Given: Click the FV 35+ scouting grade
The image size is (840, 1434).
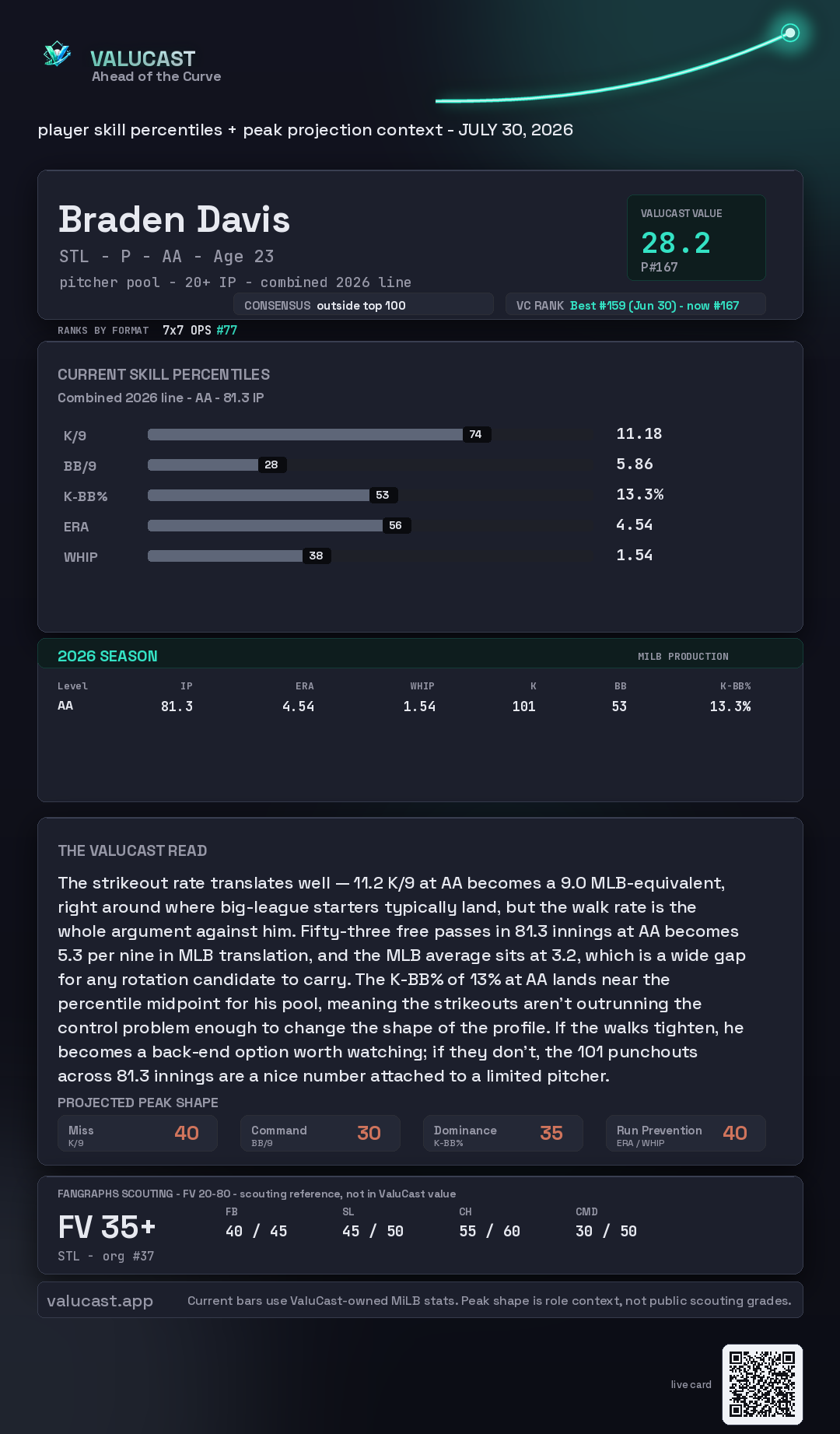Looking at the screenshot, I should pos(107,1228).
